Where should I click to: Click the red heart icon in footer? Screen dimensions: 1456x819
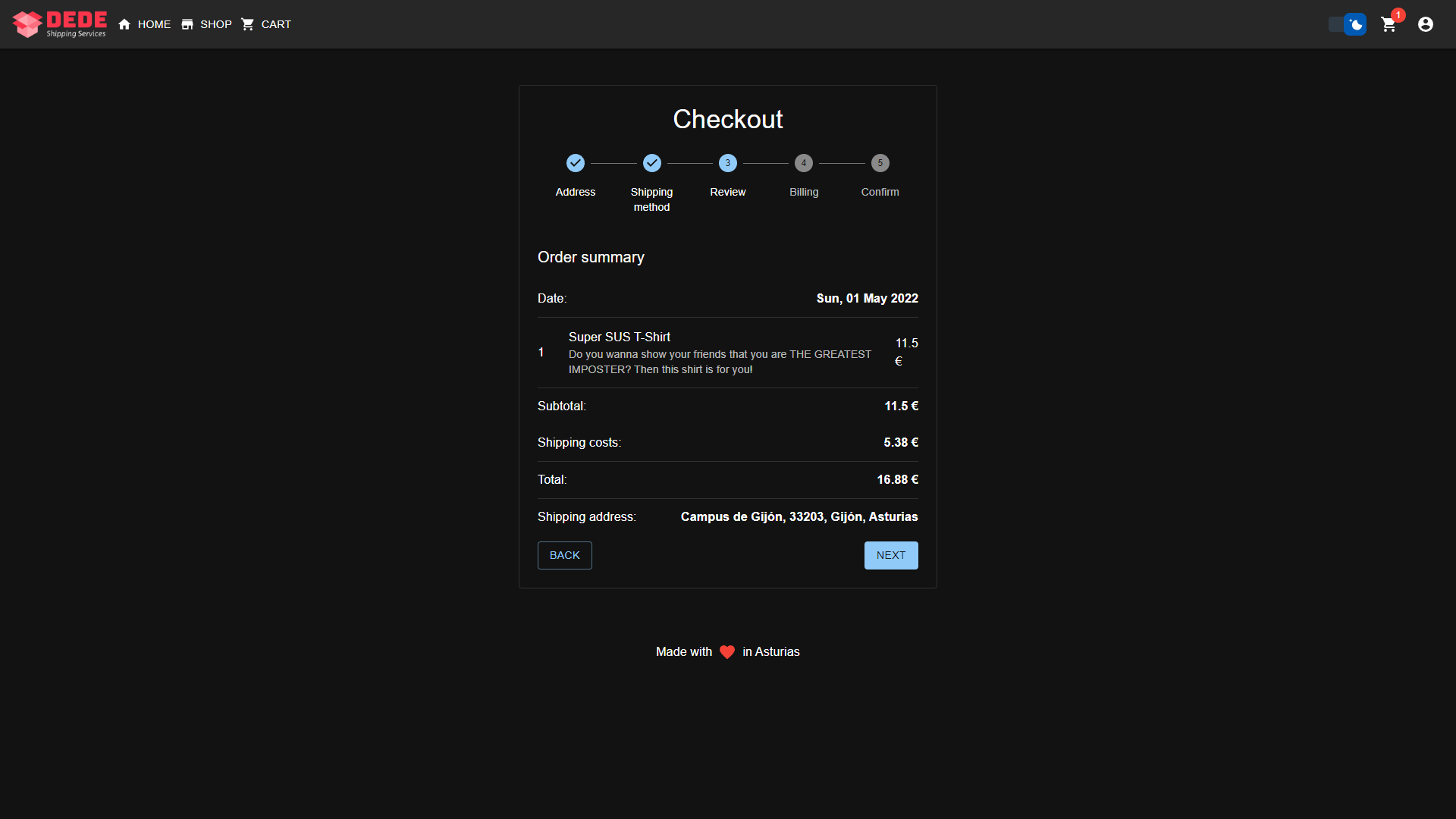pyautogui.click(x=726, y=652)
